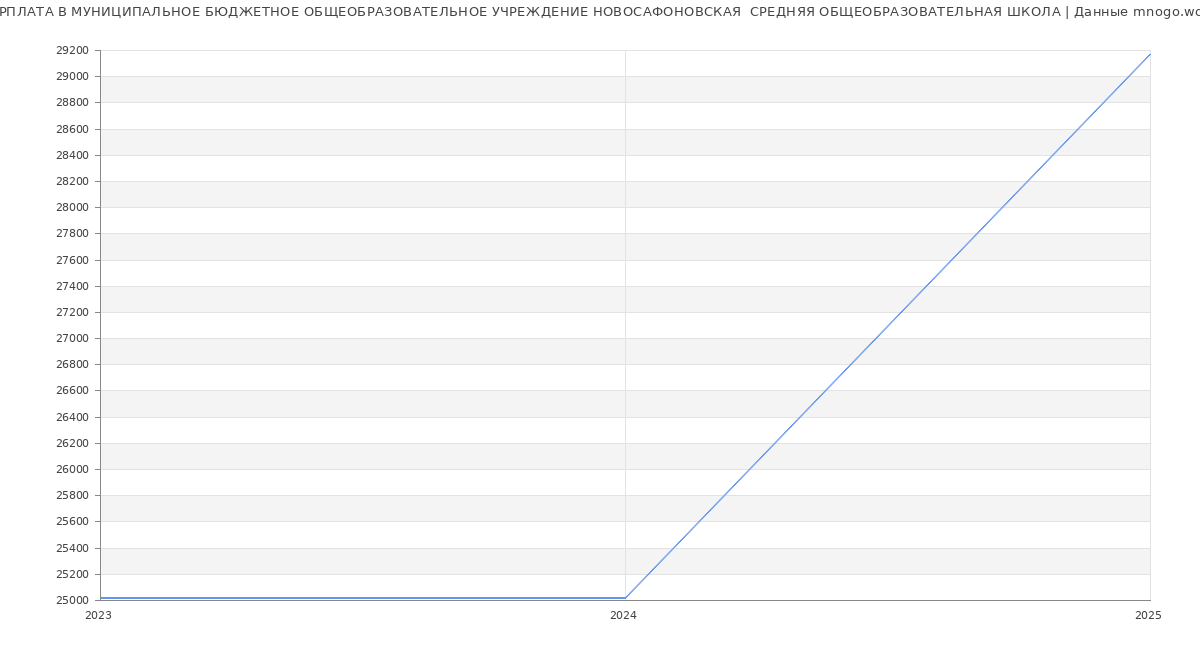1200x650 pixels.
Task: Click the rising line segment between 2024 and 2025
Action: 887,326
